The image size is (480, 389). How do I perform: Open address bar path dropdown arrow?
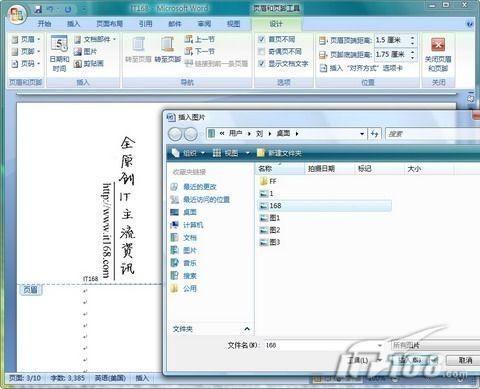pos(362,134)
